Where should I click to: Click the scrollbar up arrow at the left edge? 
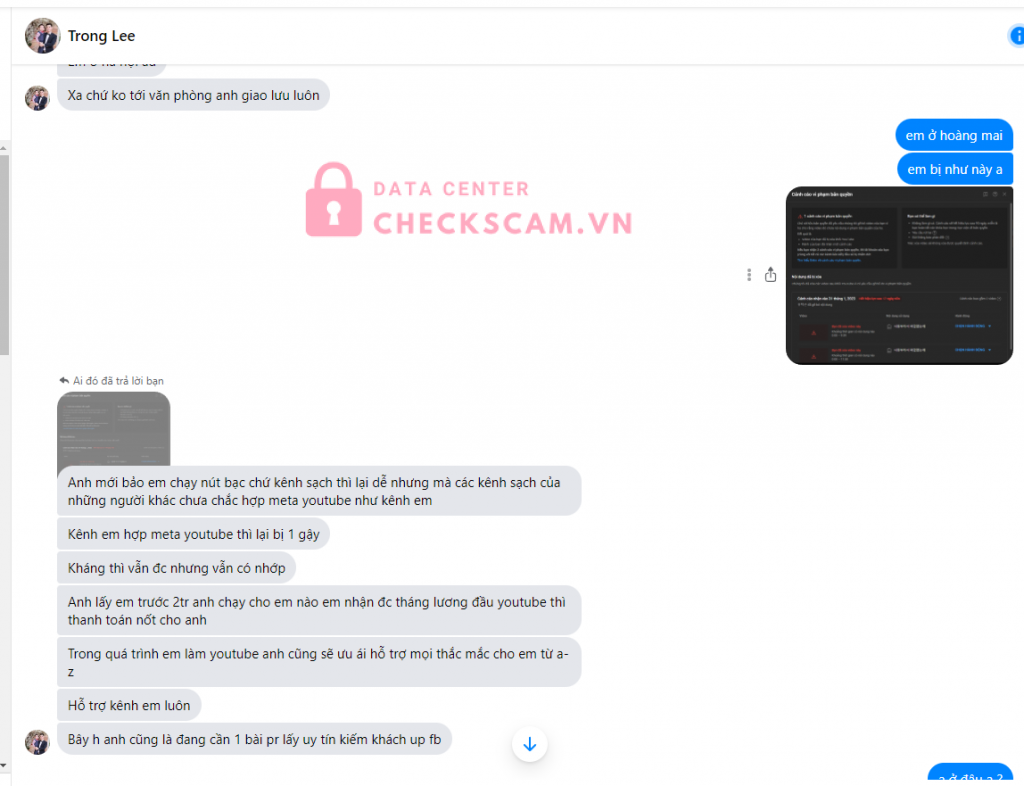4,148
